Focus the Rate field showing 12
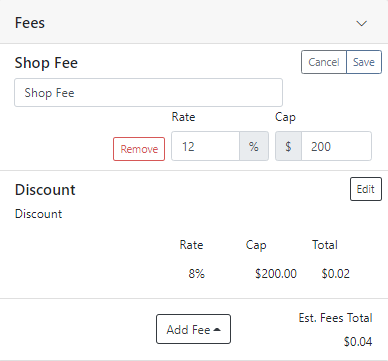 [205, 146]
